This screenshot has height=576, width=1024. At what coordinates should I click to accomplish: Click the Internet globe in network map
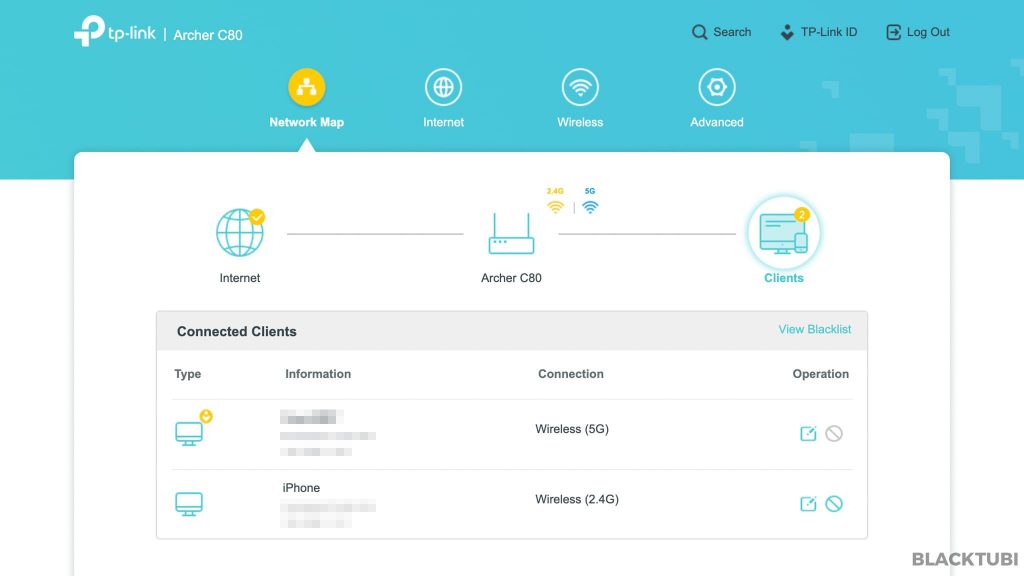point(240,232)
